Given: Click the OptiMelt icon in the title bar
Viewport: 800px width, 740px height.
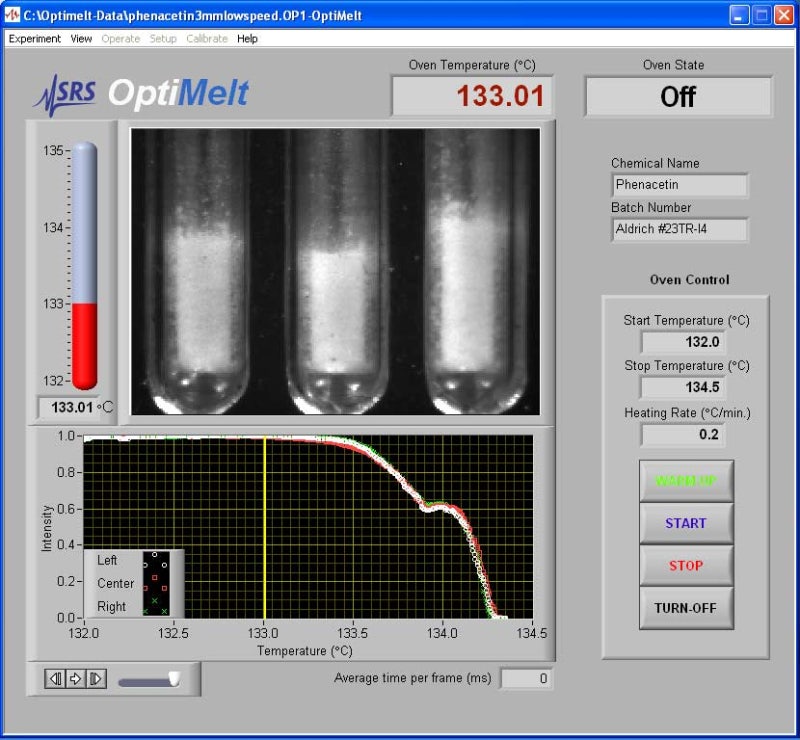Looking at the screenshot, I should pyautogui.click(x=13, y=14).
